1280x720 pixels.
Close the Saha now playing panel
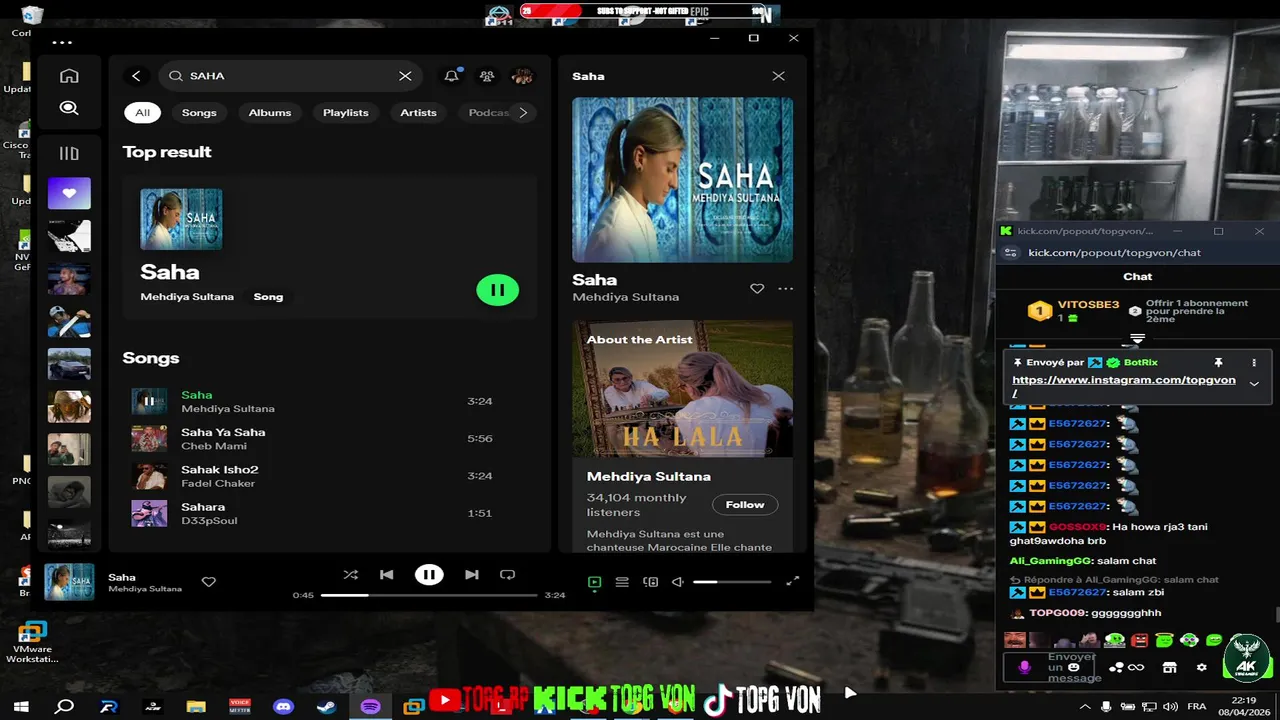pos(778,76)
